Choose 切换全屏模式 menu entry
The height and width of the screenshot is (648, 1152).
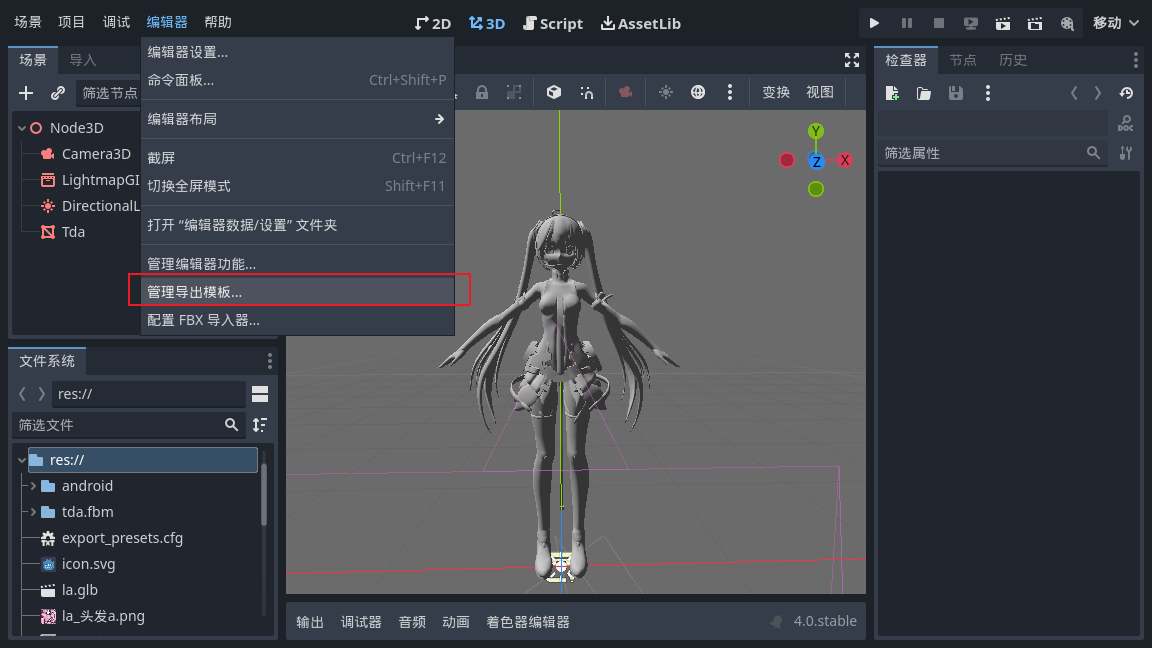(x=298, y=186)
